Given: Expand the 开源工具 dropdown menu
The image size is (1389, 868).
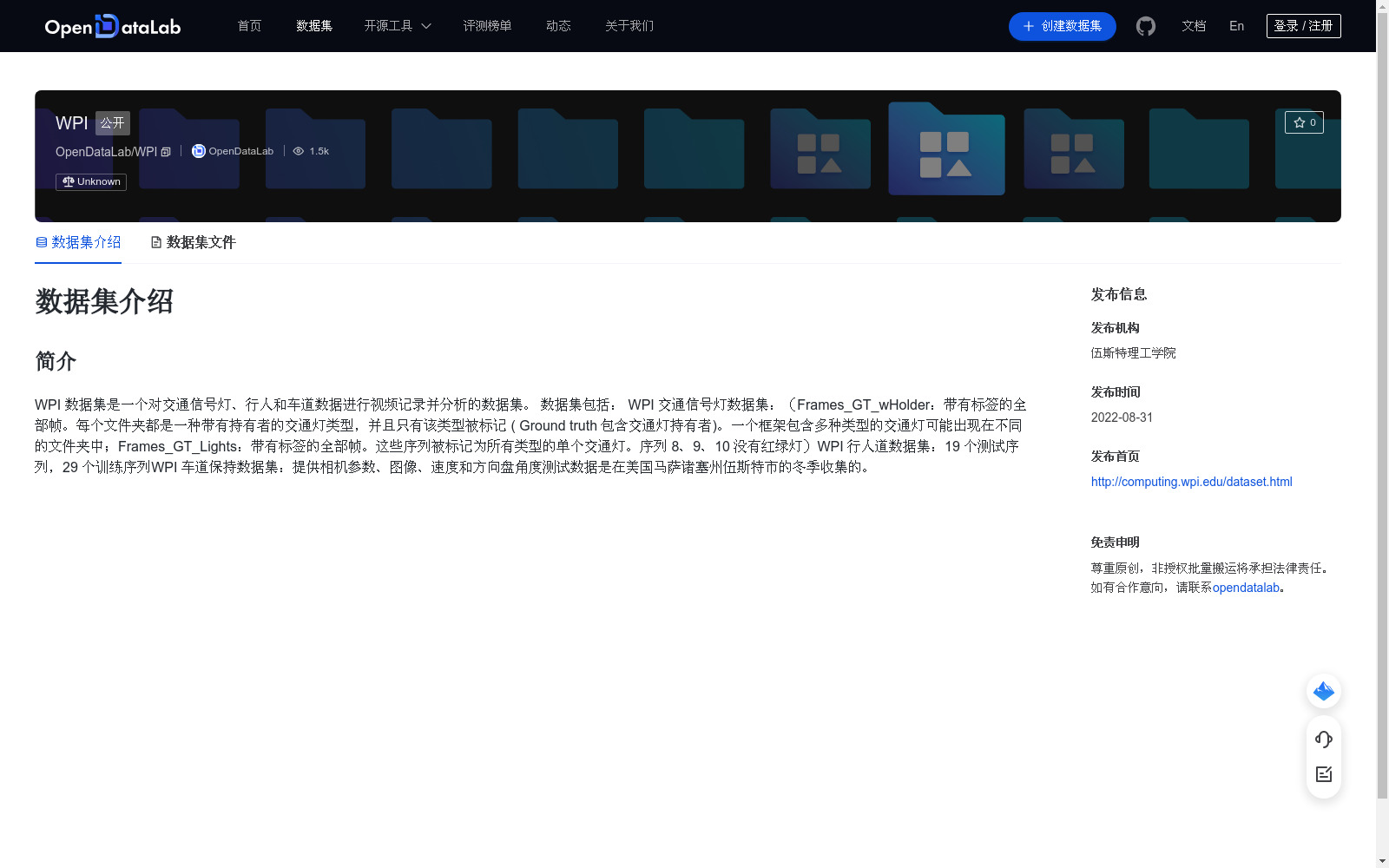Looking at the screenshot, I should 398,26.
